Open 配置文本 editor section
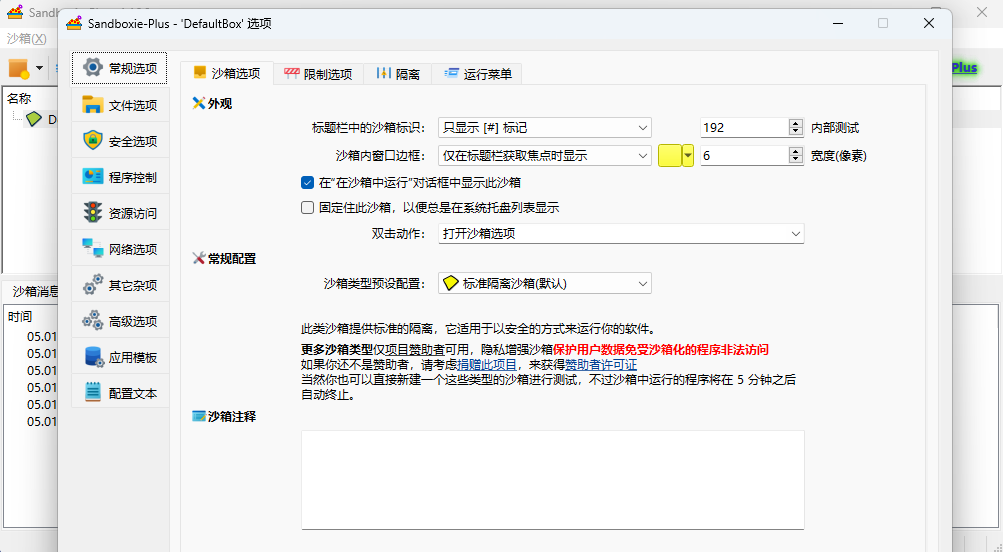The image size is (1003, 552). [120, 393]
